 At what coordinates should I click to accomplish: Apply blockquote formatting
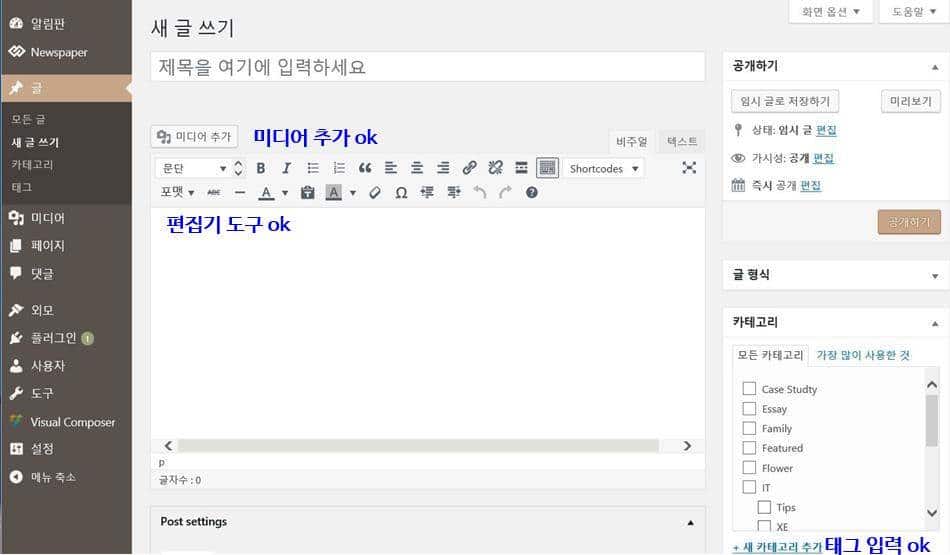[365, 168]
